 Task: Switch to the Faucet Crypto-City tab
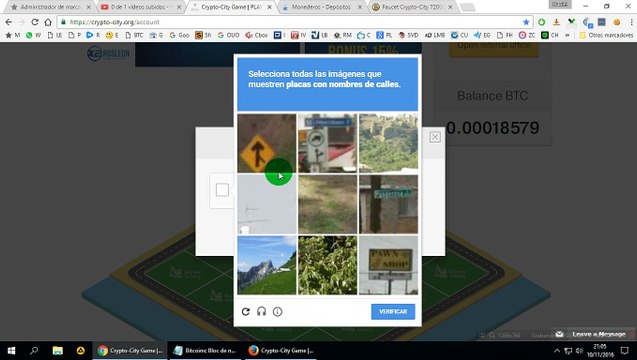pyautogui.click(x=412, y=7)
